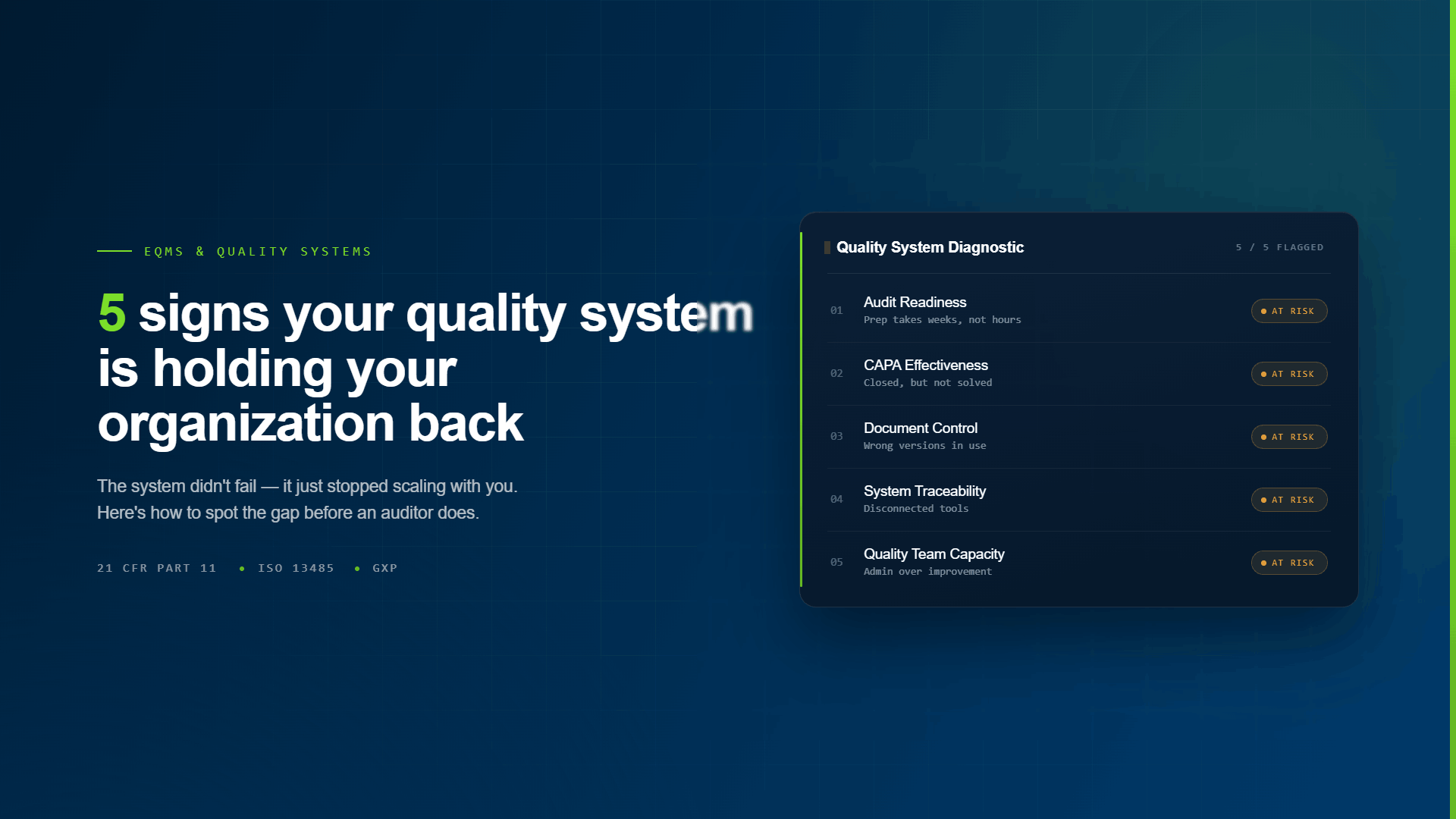Image resolution: width=1456 pixels, height=819 pixels.
Task: Click the 'GXP' tag
Action: tap(385, 568)
